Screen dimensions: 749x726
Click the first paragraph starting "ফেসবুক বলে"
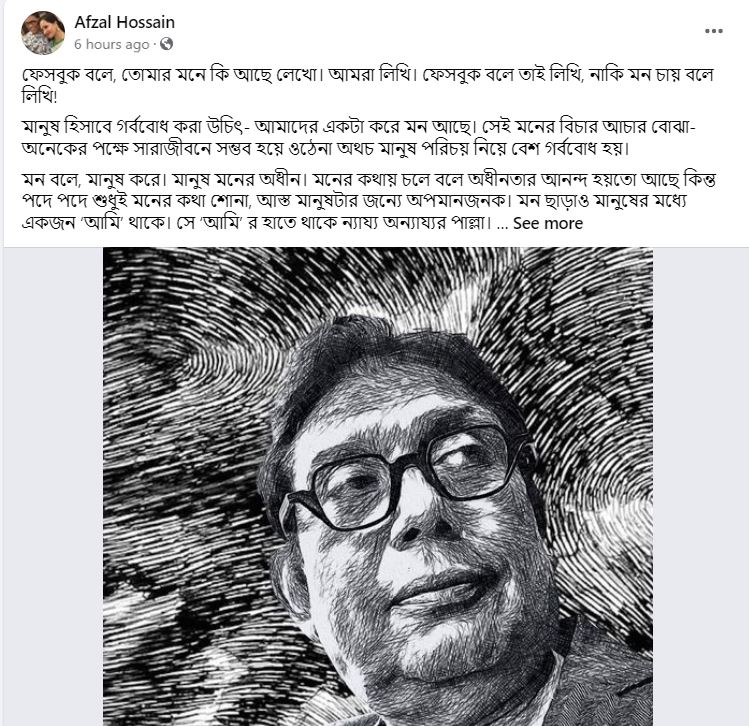(368, 85)
